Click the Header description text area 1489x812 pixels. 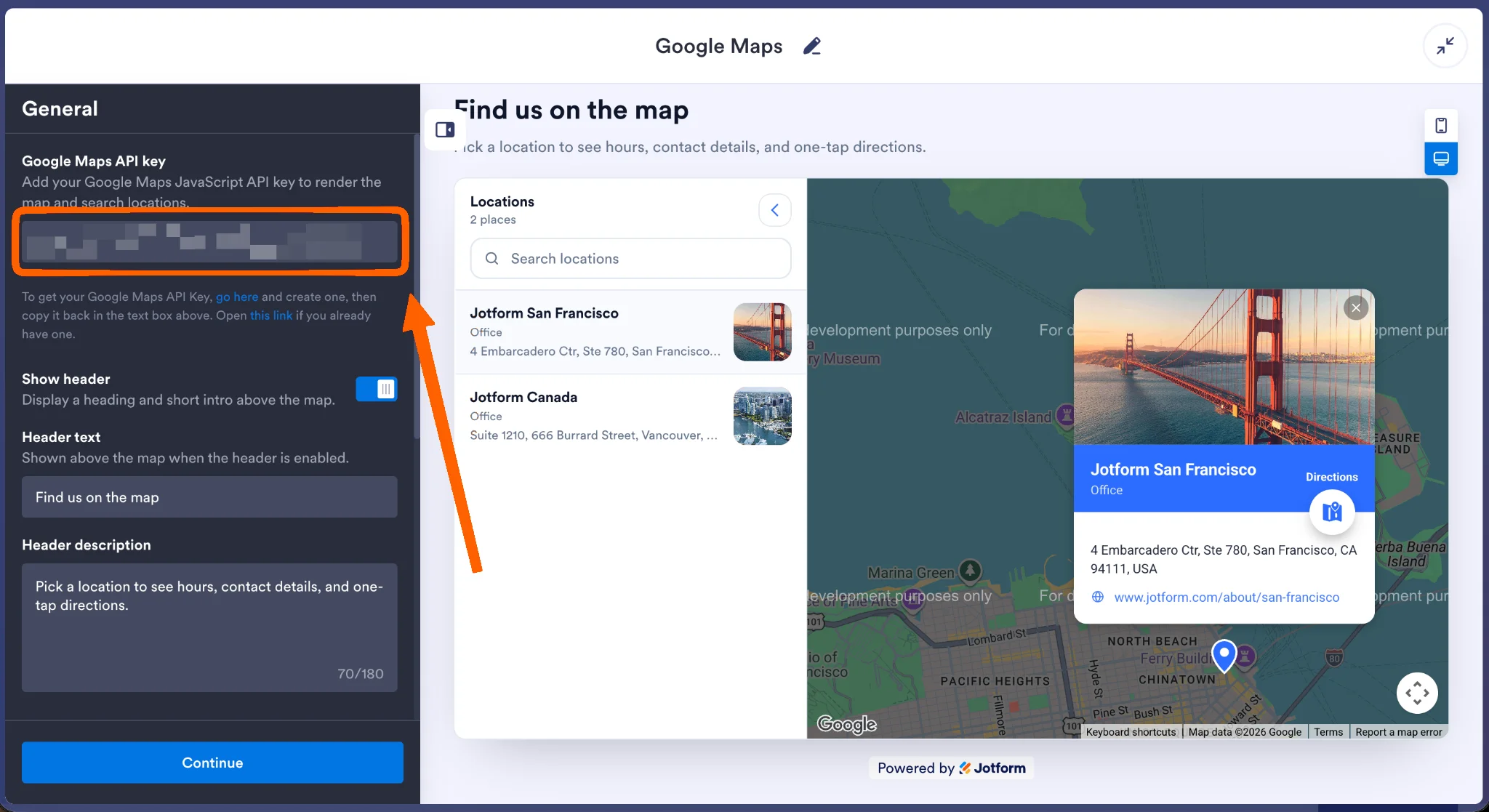209,627
